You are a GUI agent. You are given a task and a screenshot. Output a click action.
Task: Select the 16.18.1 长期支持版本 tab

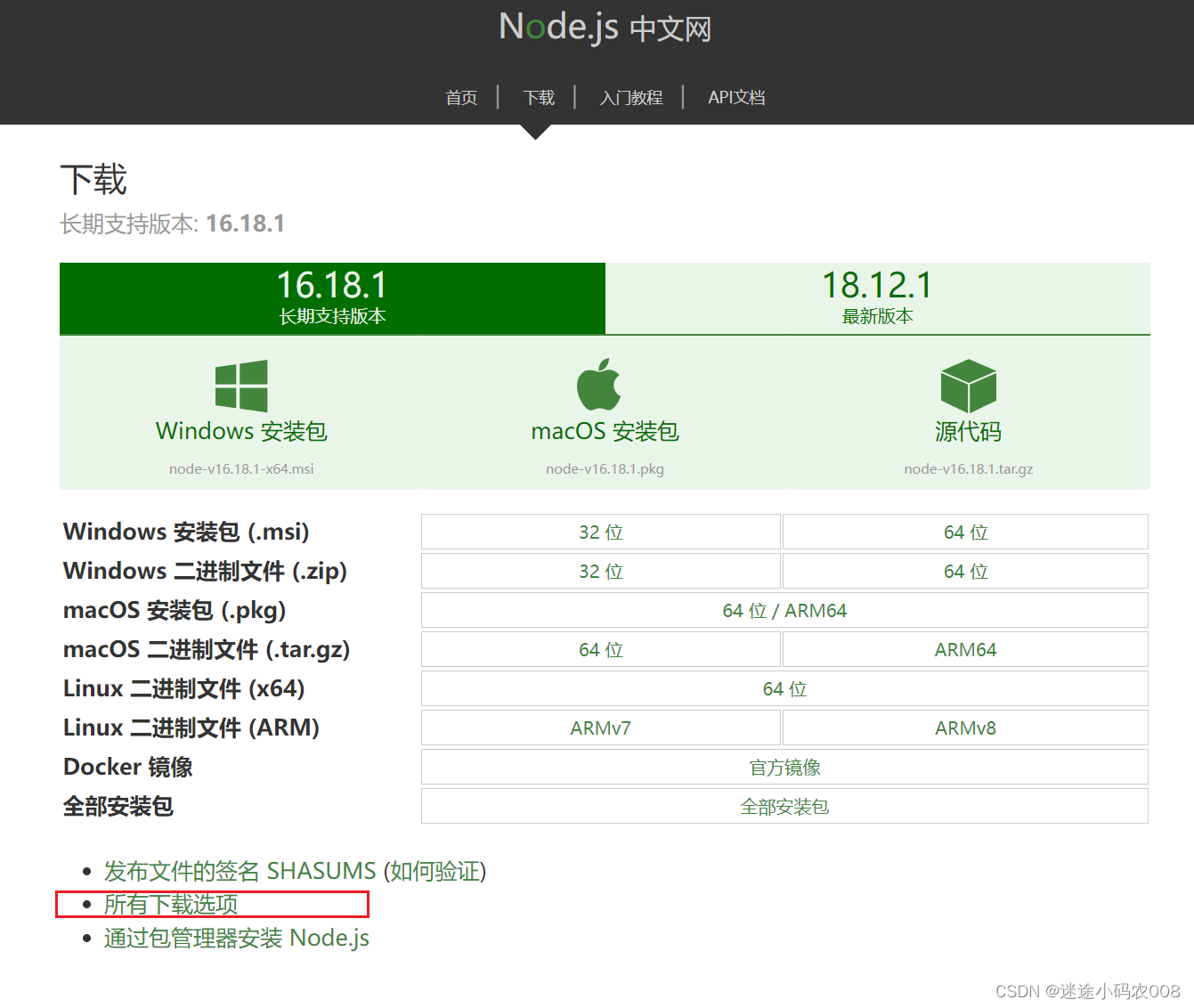tap(332, 298)
